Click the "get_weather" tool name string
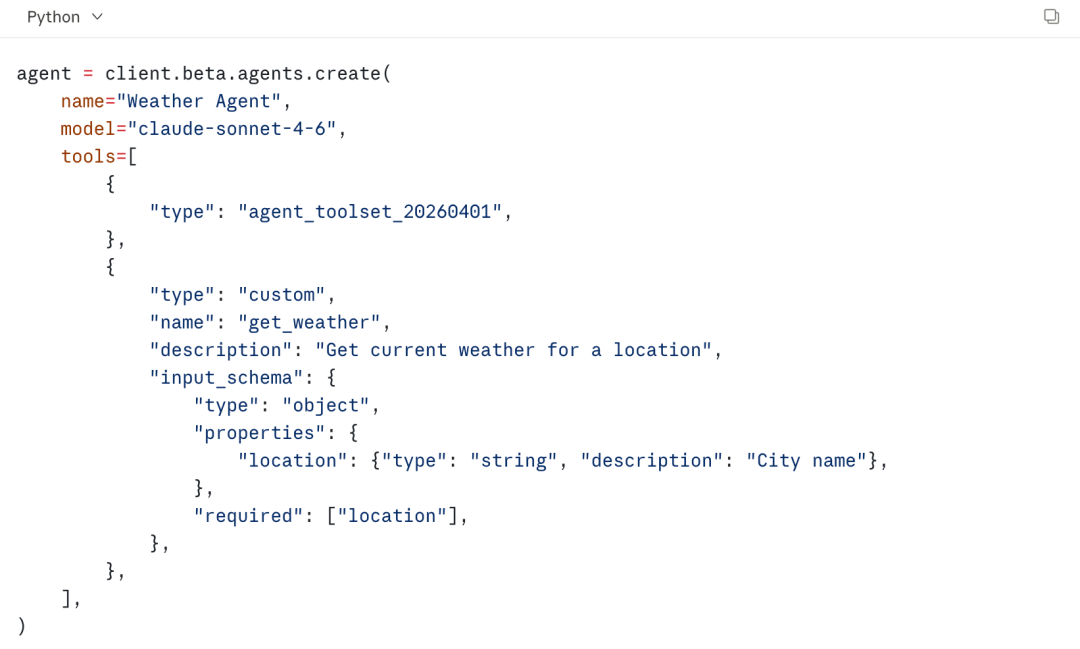 pos(308,322)
